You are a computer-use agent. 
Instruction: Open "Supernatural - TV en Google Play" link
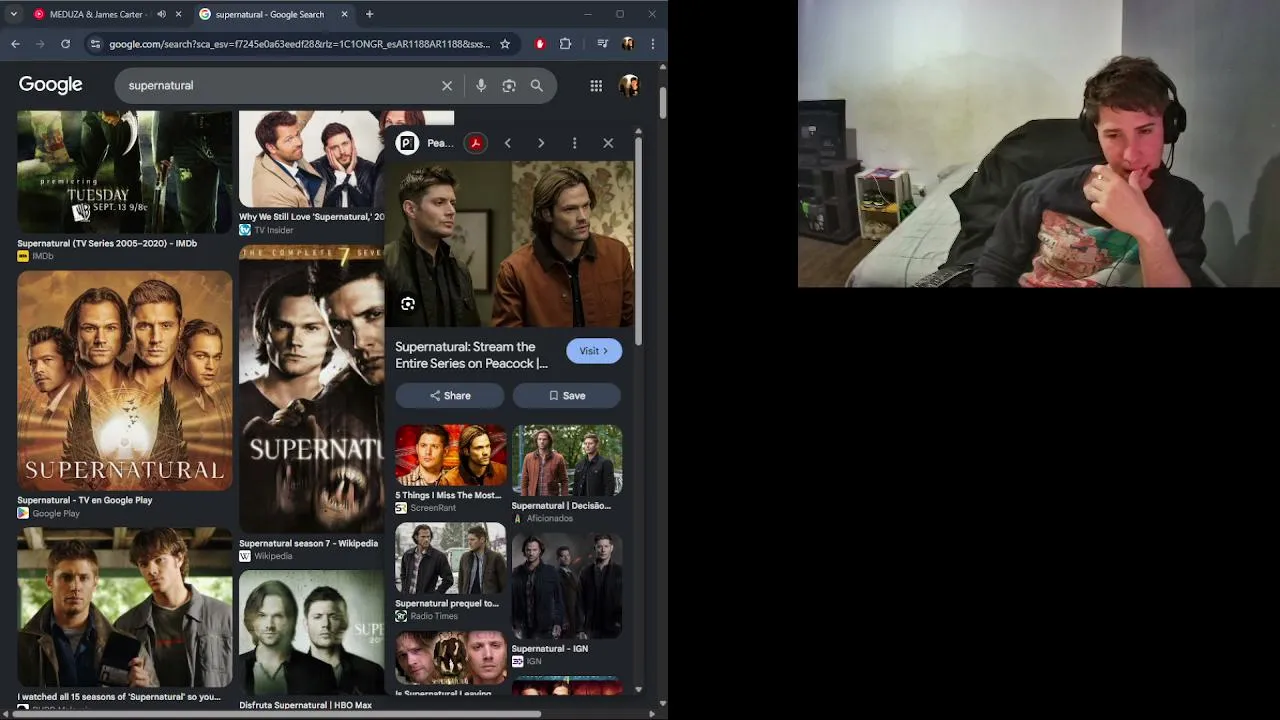pos(85,500)
